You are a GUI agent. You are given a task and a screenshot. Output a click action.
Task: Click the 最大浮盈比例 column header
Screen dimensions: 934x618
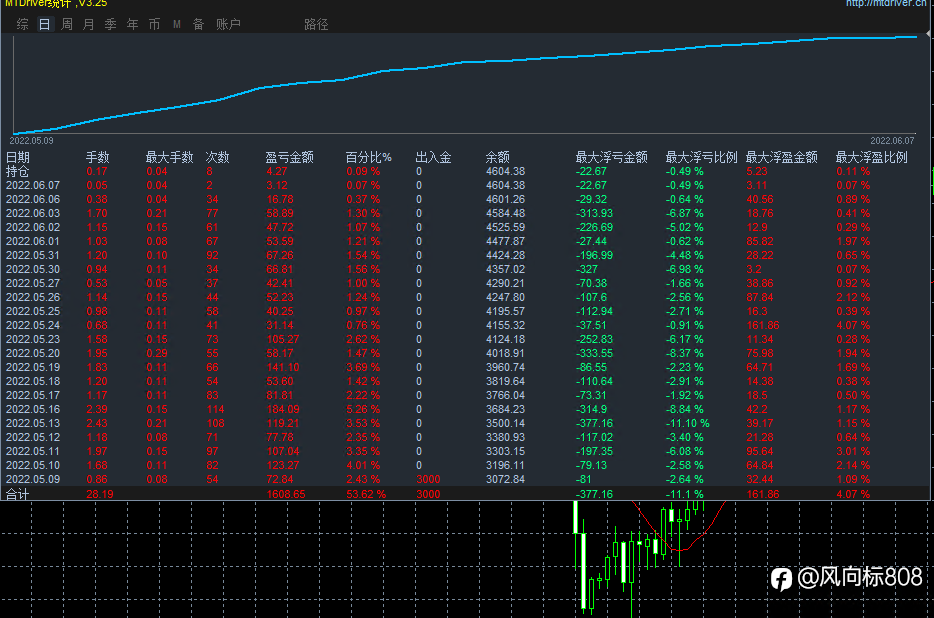871,157
